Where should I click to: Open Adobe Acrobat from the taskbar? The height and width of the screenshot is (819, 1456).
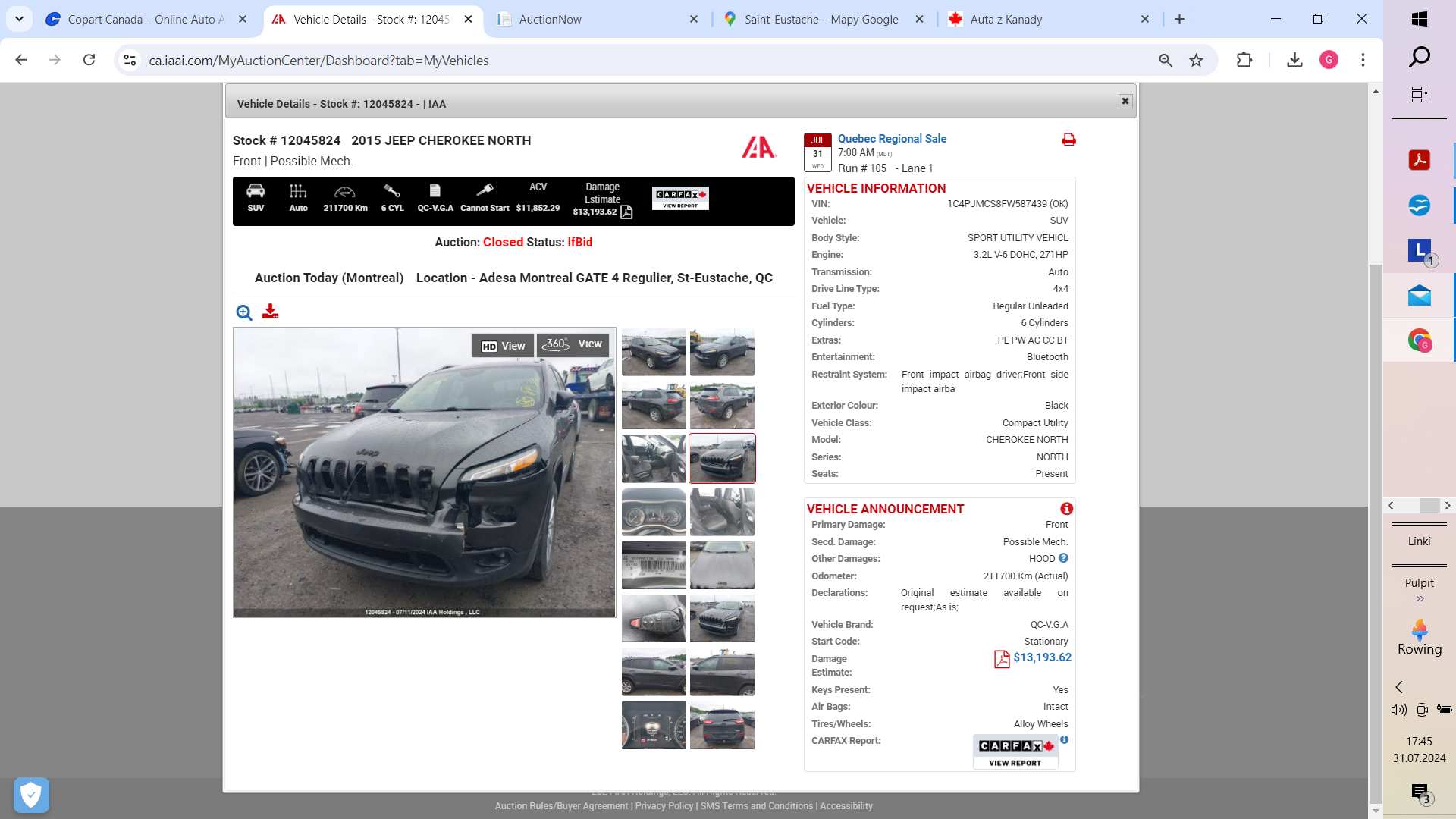[1419, 160]
